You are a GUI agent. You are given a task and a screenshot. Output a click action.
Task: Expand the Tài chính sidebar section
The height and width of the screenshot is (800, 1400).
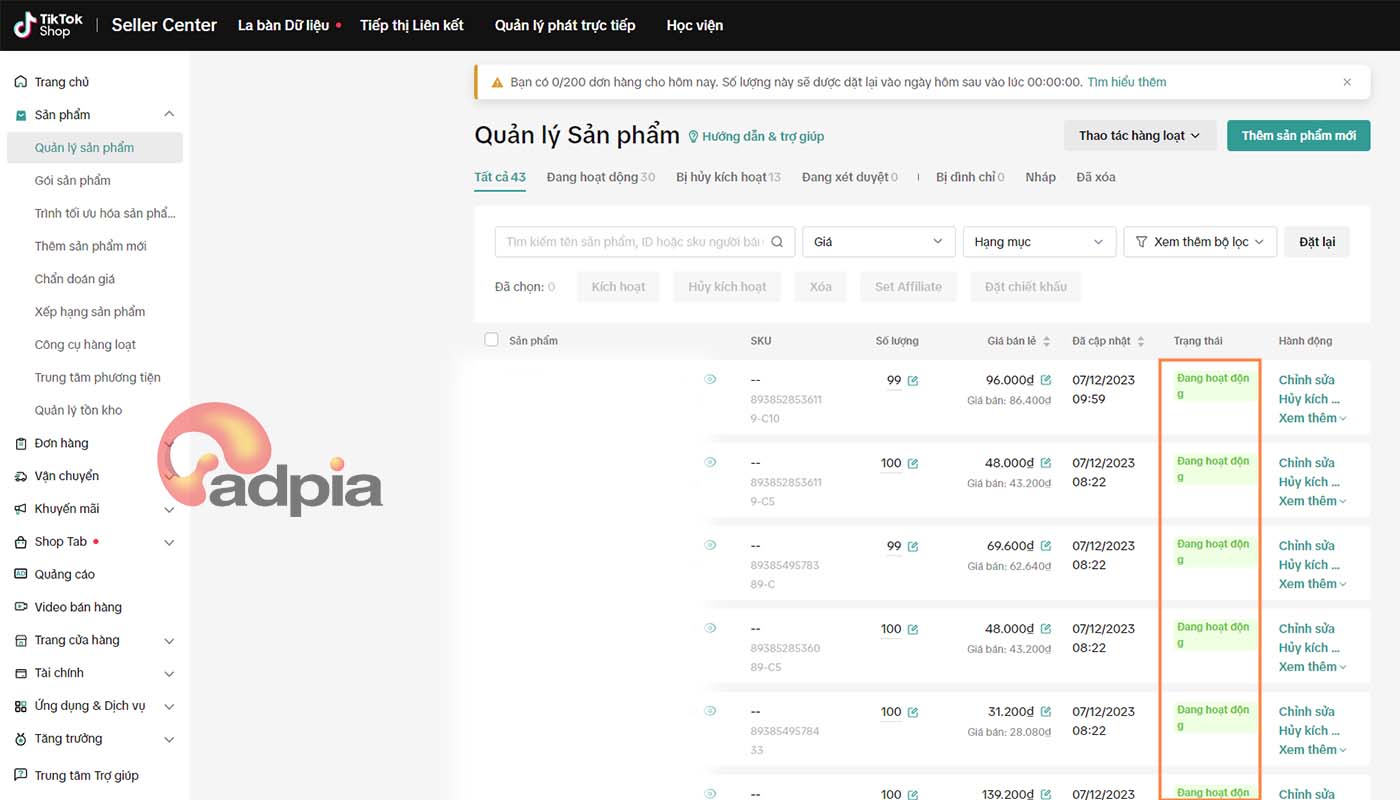pos(169,673)
